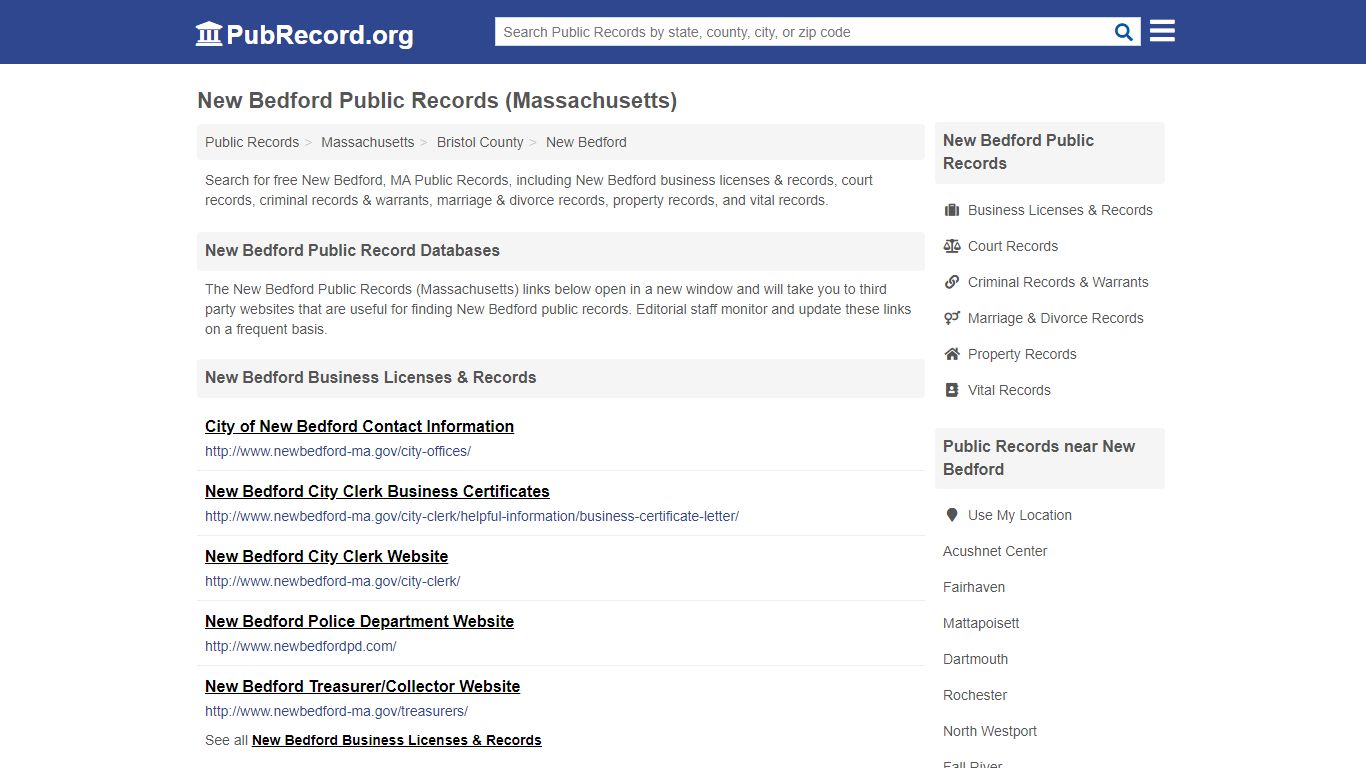Click the Marriage & Divorce gender icon

(x=952, y=318)
